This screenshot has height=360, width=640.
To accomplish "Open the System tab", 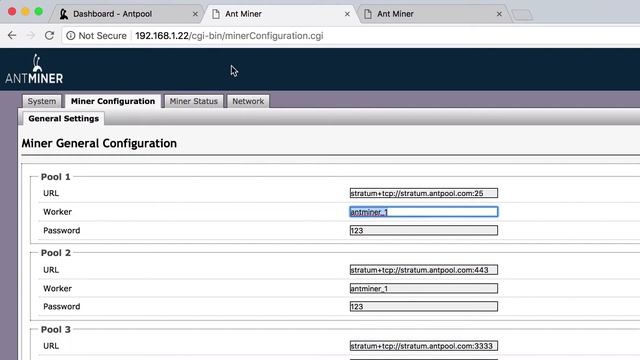I will click(42, 101).
